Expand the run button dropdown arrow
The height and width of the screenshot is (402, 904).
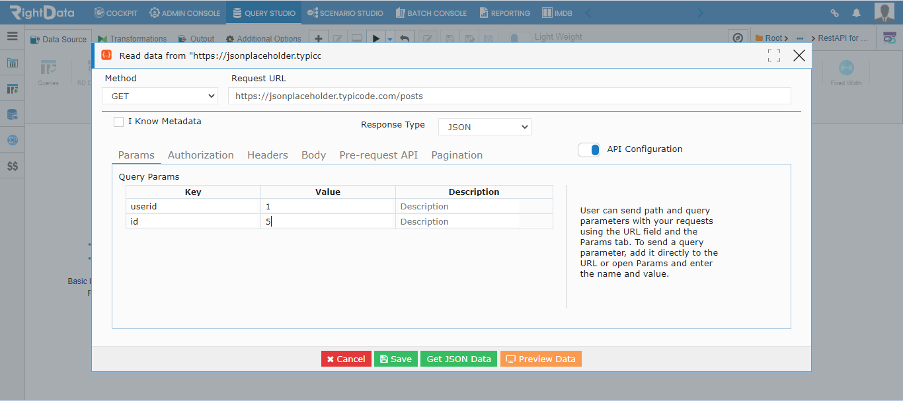point(390,39)
